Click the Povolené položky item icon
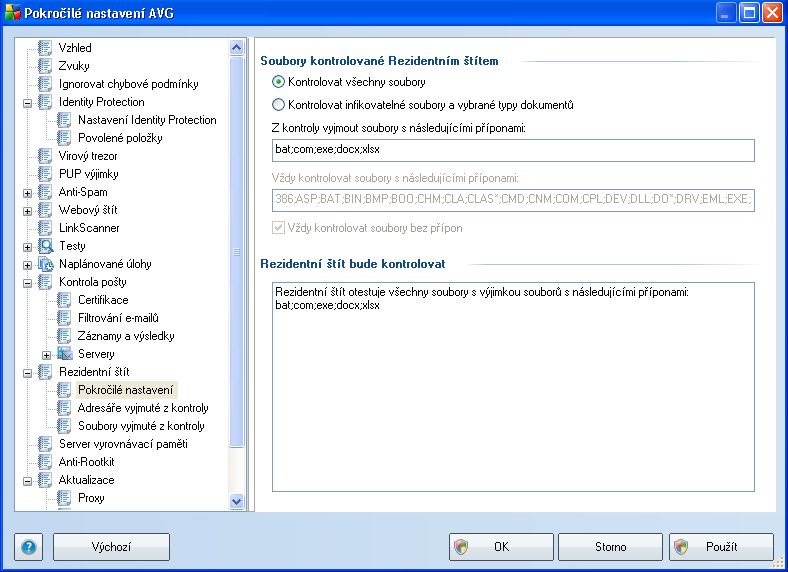The image size is (788, 572). (x=64, y=138)
